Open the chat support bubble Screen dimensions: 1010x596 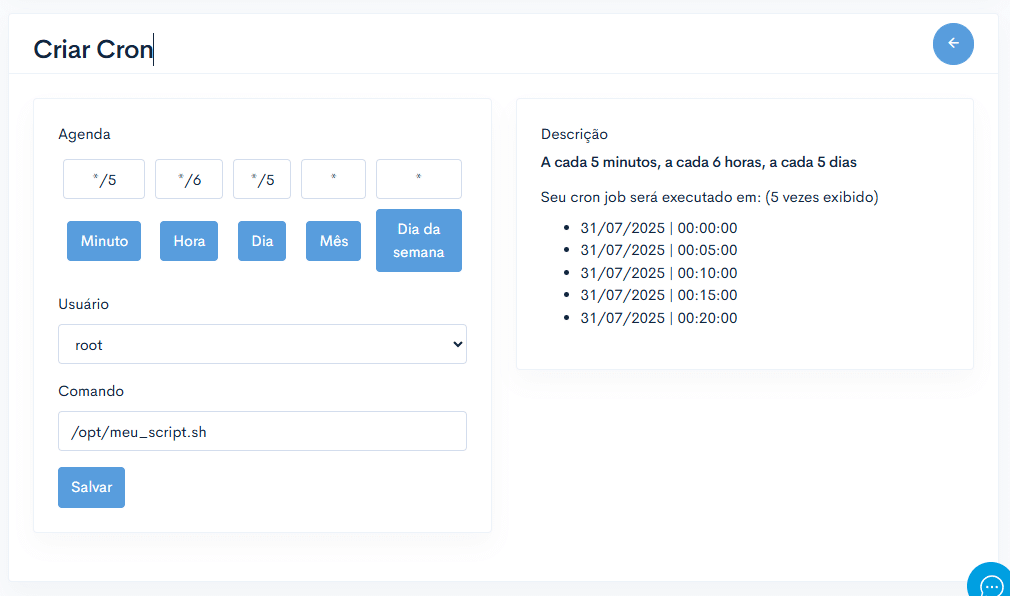(x=989, y=581)
